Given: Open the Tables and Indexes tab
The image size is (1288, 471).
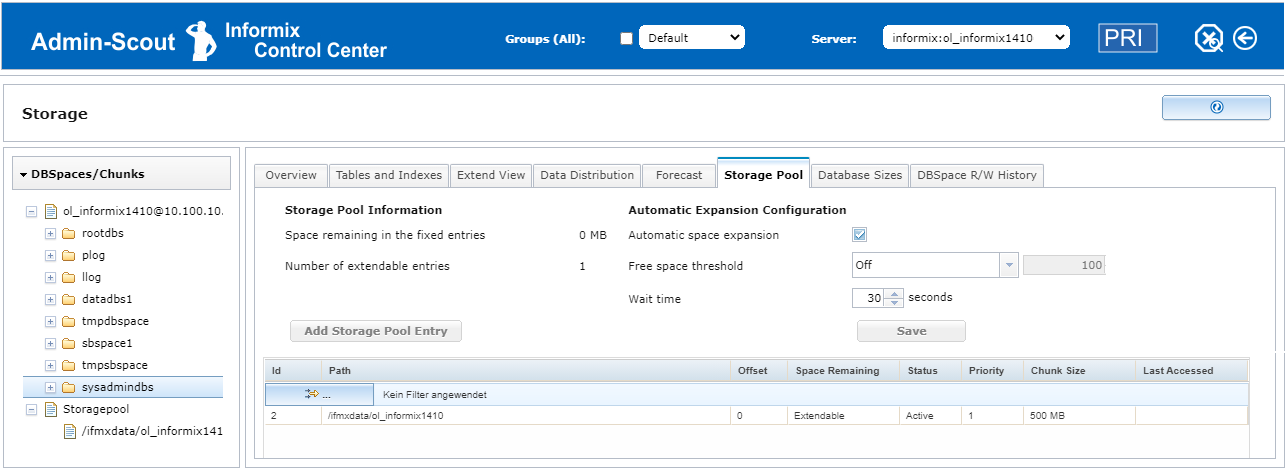Looking at the screenshot, I should click(x=389, y=175).
